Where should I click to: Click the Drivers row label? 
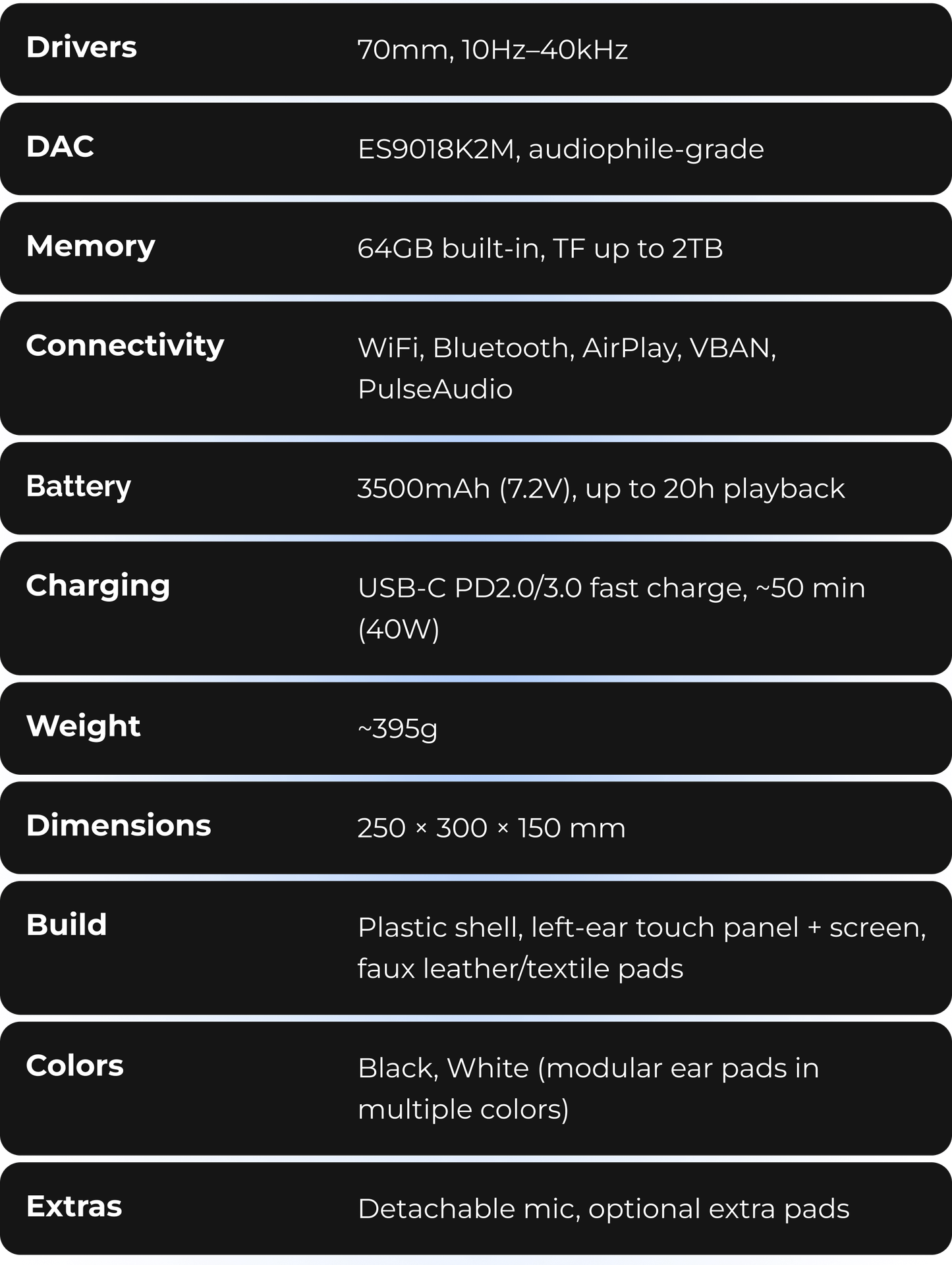click(82, 47)
